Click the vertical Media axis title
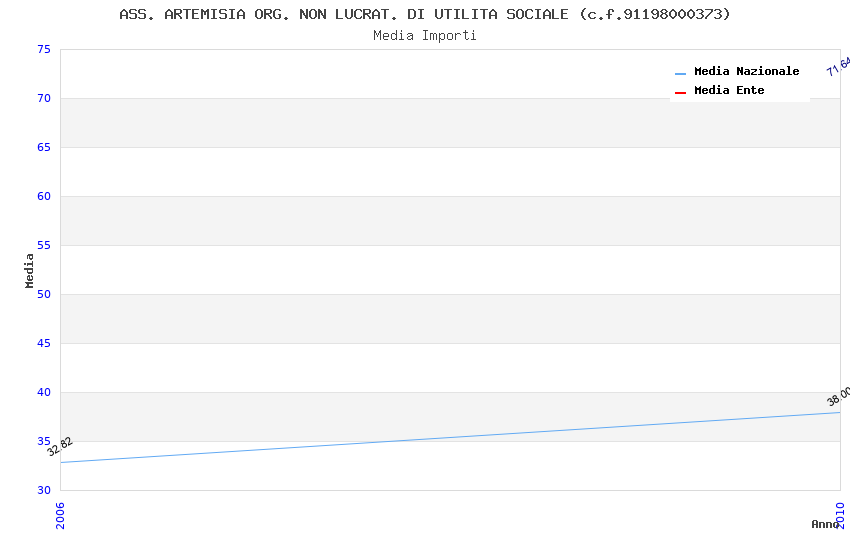850x550 pixels. (29, 270)
